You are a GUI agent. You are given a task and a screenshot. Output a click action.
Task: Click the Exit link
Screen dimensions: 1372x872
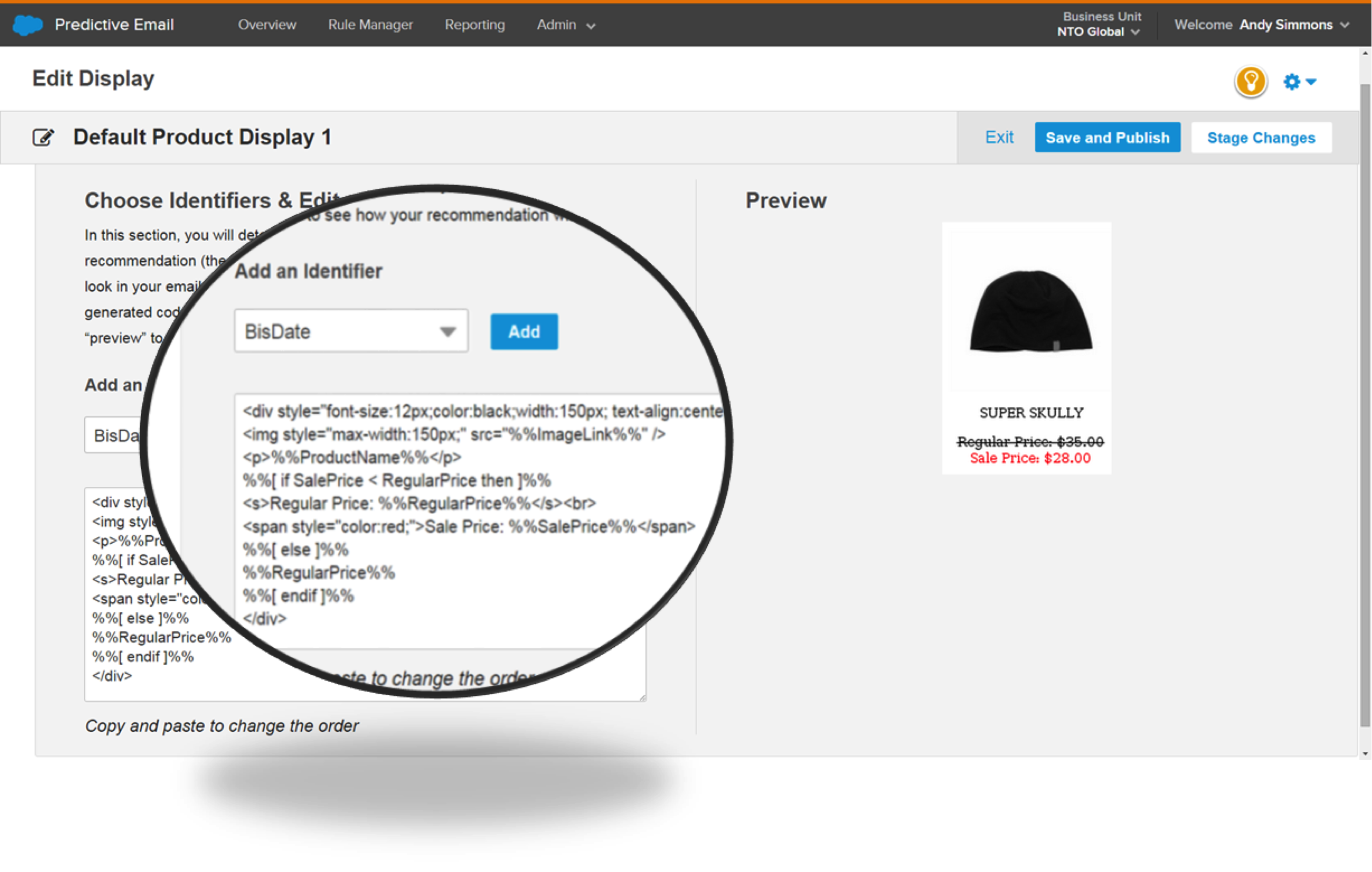pos(999,138)
